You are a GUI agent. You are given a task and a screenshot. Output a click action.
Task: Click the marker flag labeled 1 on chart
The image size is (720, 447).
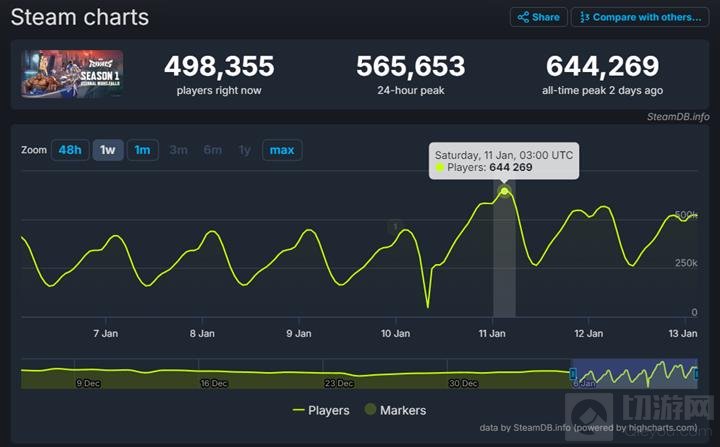[x=395, y=227]
